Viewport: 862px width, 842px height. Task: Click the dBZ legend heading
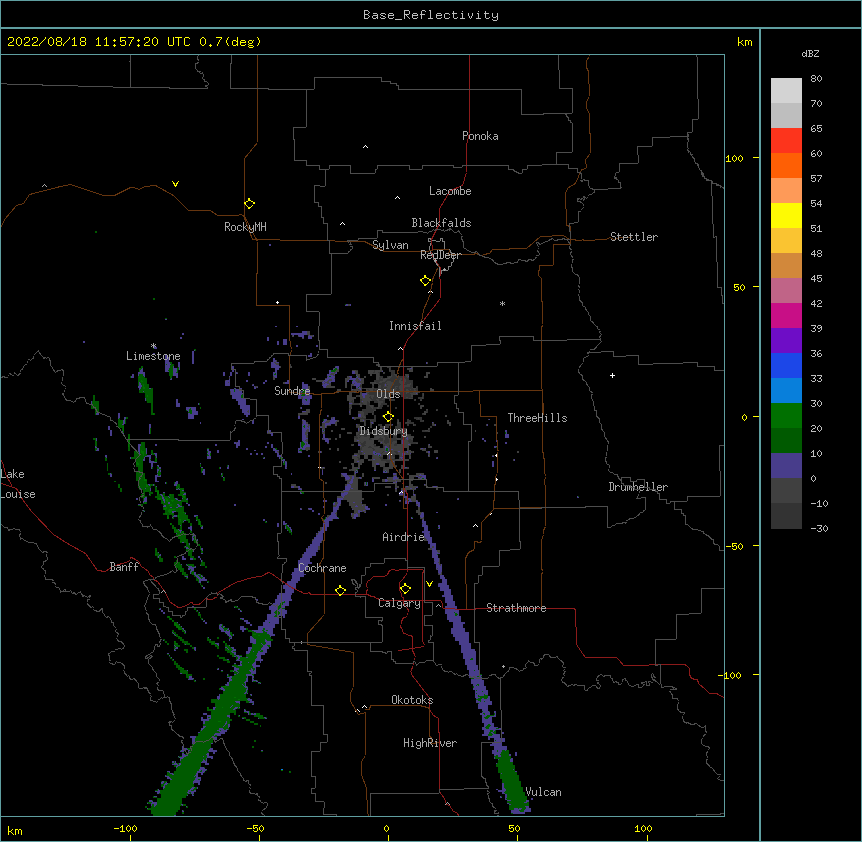coord(810,53)
